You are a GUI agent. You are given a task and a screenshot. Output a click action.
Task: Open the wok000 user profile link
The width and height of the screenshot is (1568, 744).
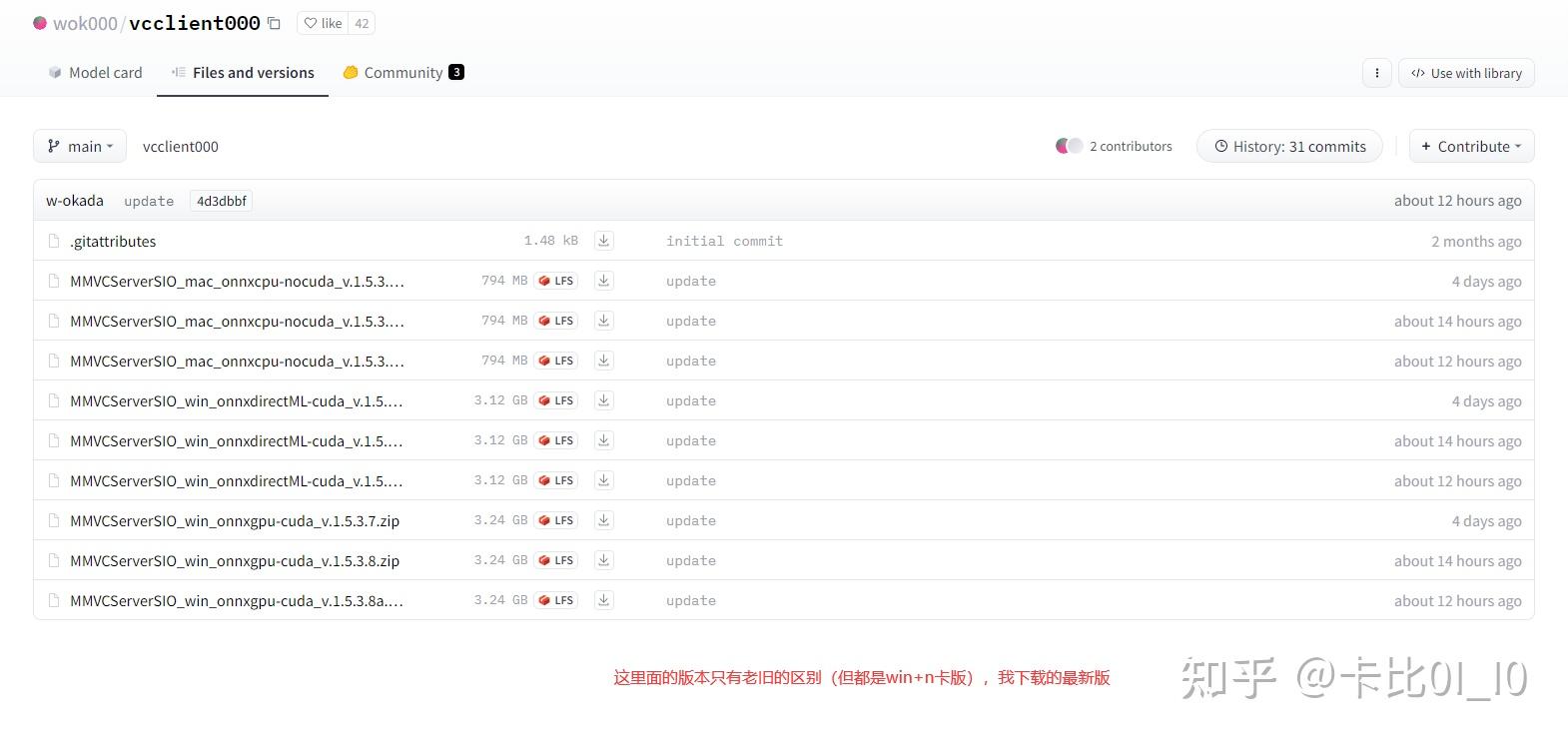85,23
